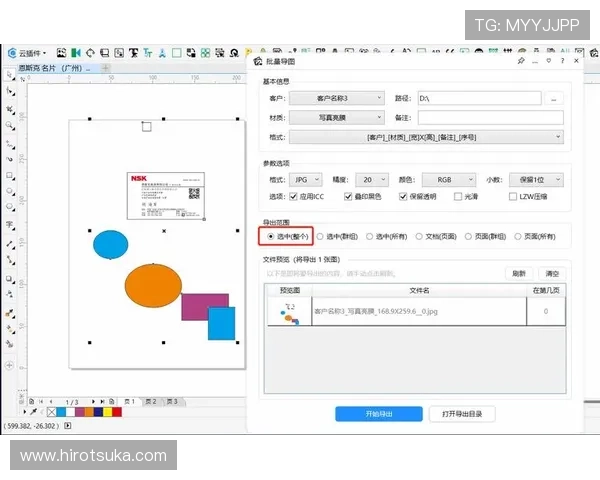Click the 刷新 refresh button
The image size is (600, 480).
tap(518, 273)
